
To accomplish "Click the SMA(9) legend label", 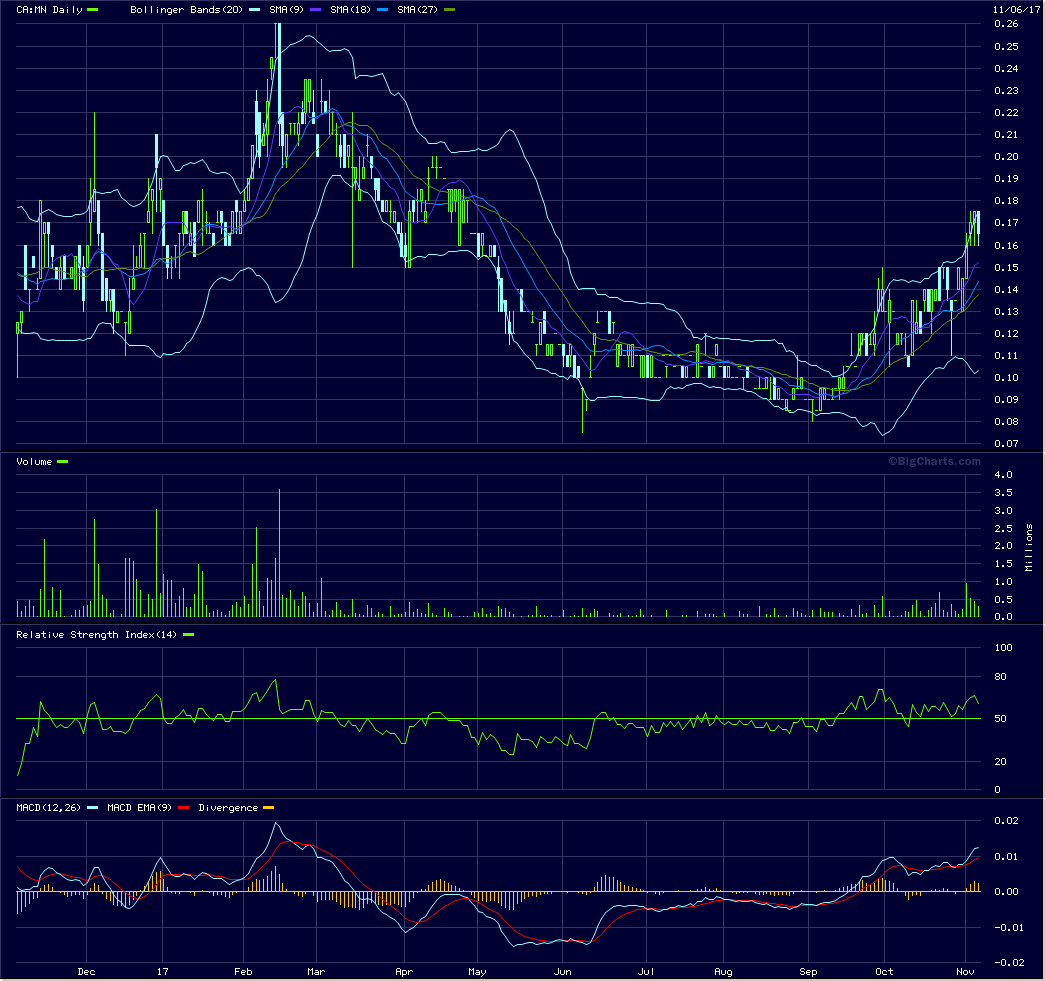I will click(x=287, y=9).
